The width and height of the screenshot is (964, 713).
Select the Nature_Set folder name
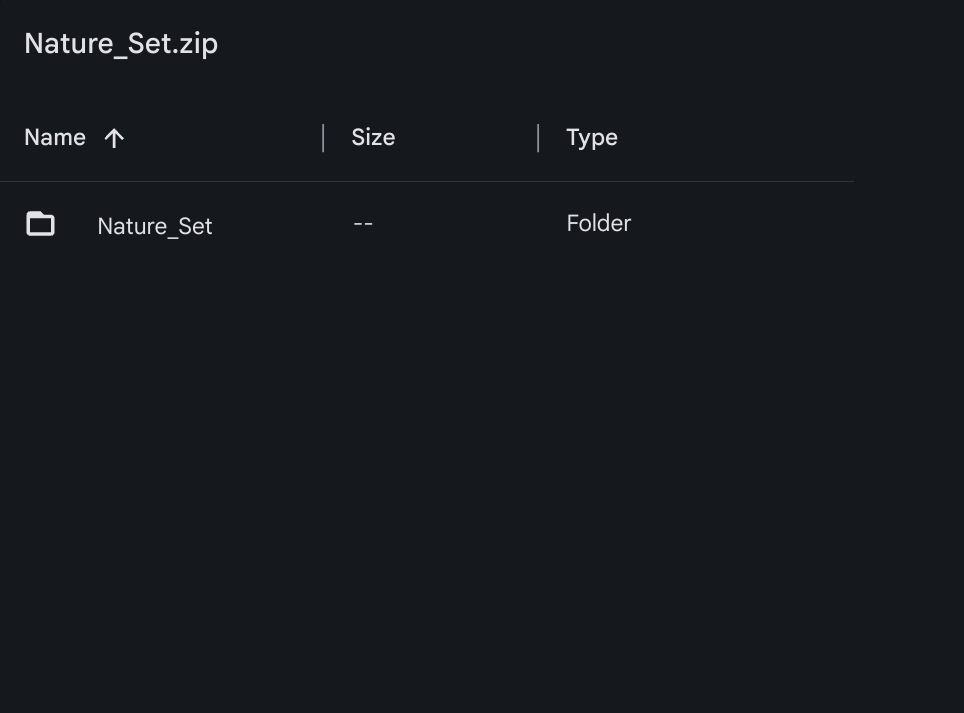coord(155,226)
